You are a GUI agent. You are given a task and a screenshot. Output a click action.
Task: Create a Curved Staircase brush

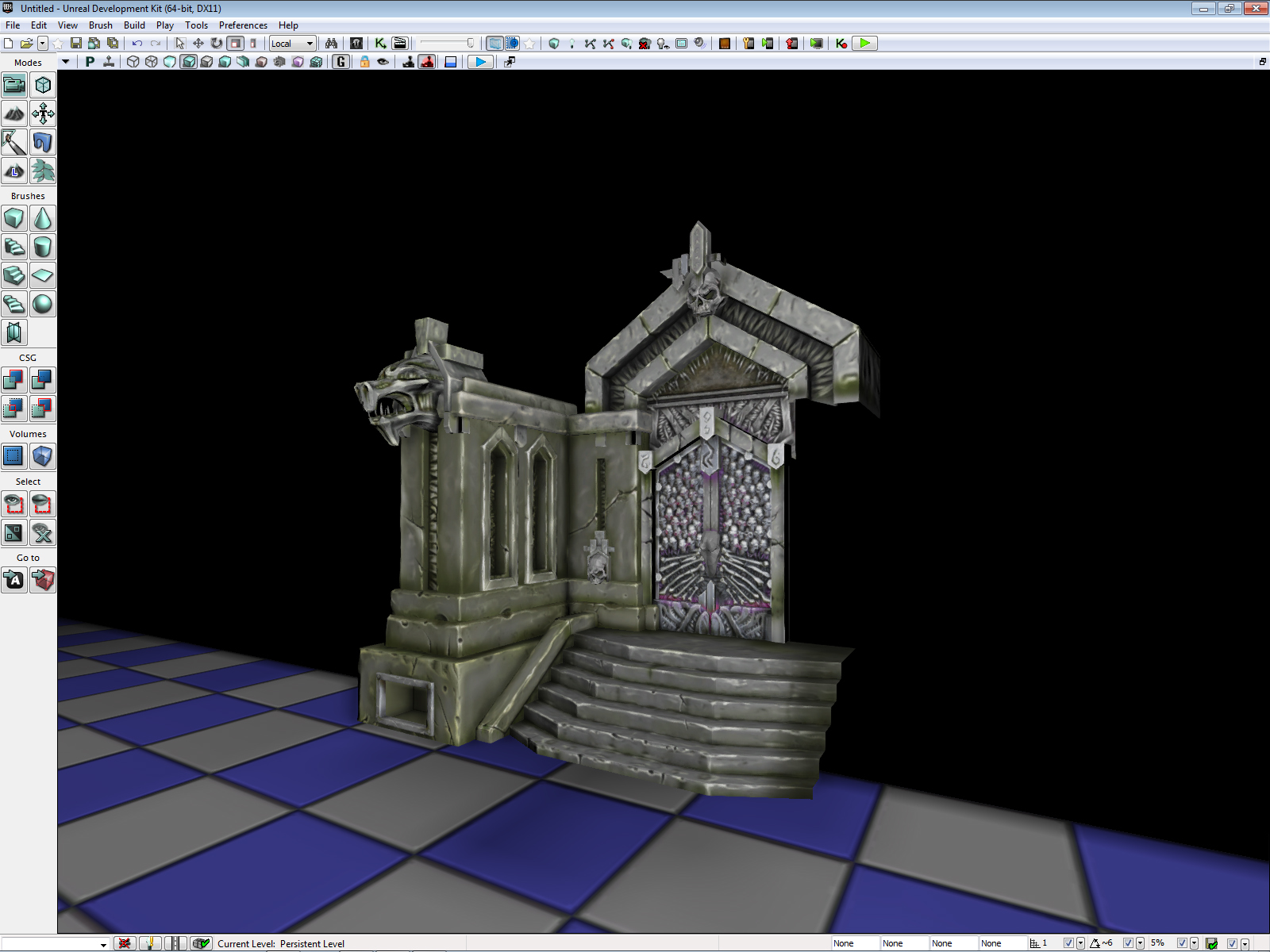pyautogui.click(x=14, y=247)
